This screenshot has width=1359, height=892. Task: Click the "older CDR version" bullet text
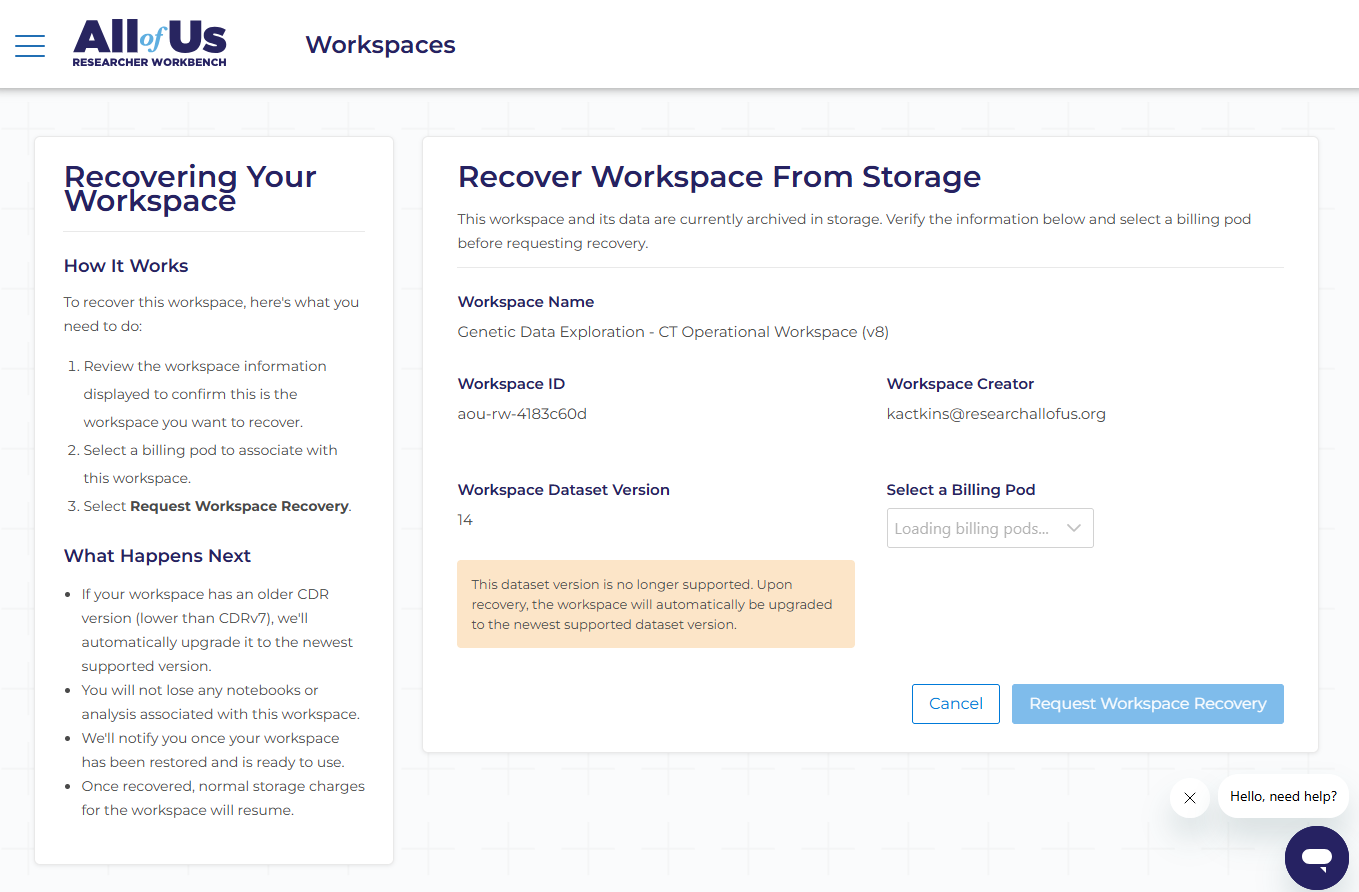pyautogui.click(x=217, y=630)
